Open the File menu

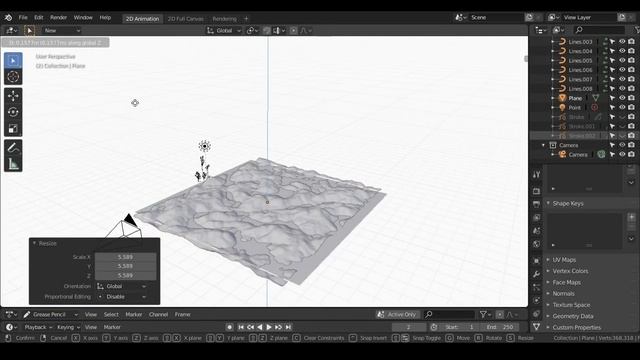pyautogui.click(x=23, y=18)
